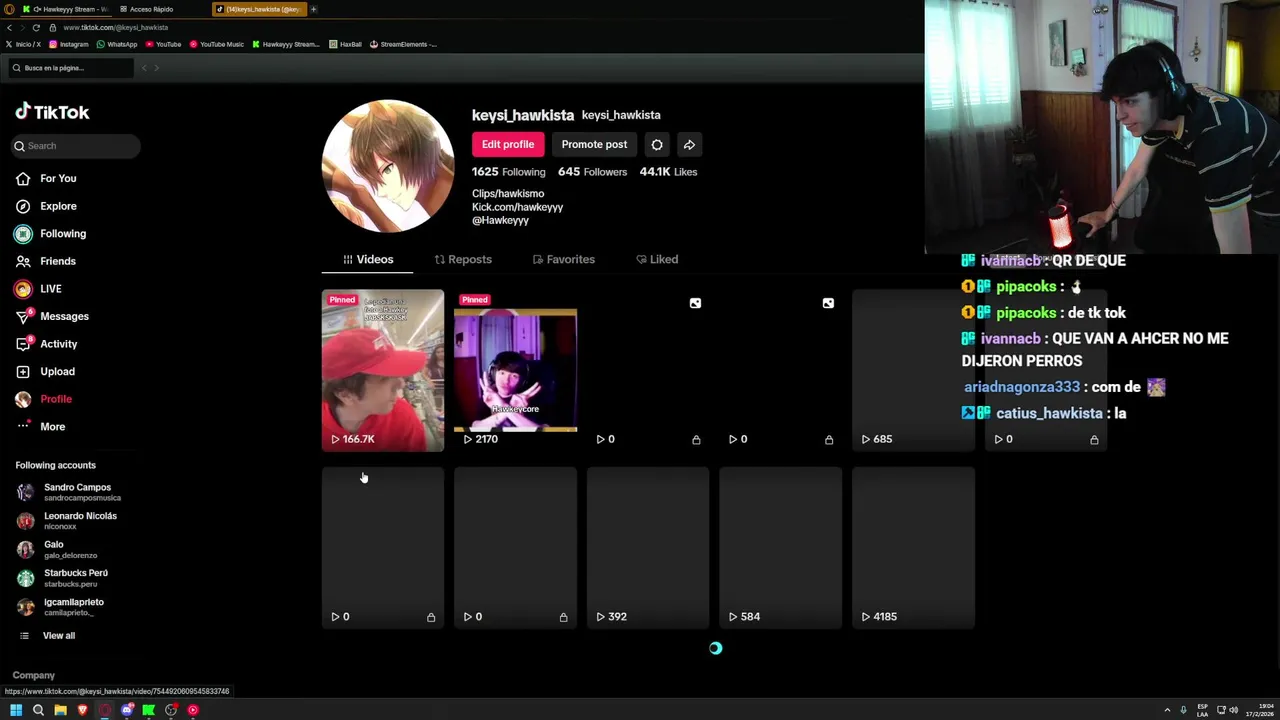
Task: Open YouTube bookmark
Action: click(163, 44)
